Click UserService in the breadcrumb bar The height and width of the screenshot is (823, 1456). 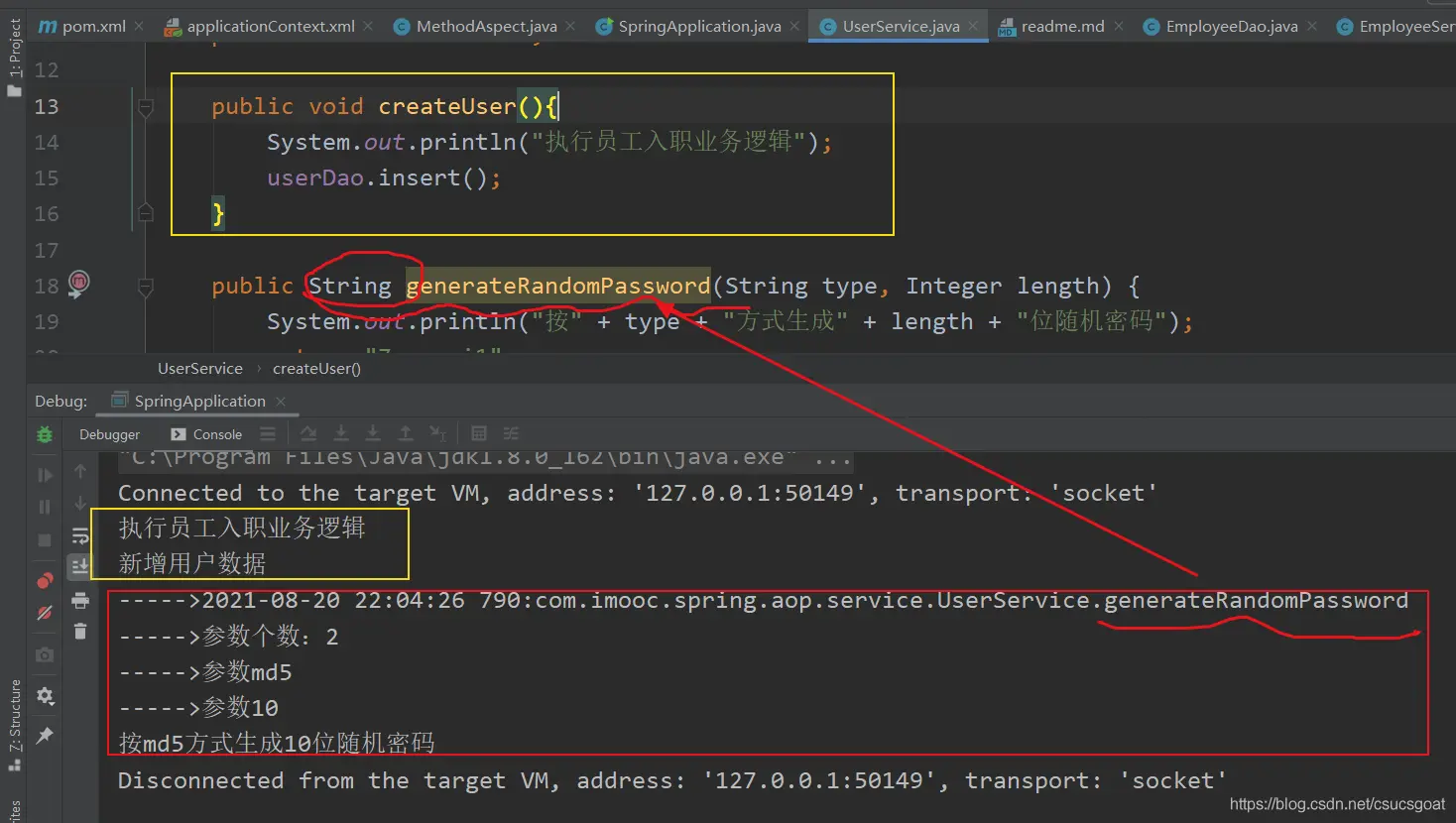tap(199, 369)
